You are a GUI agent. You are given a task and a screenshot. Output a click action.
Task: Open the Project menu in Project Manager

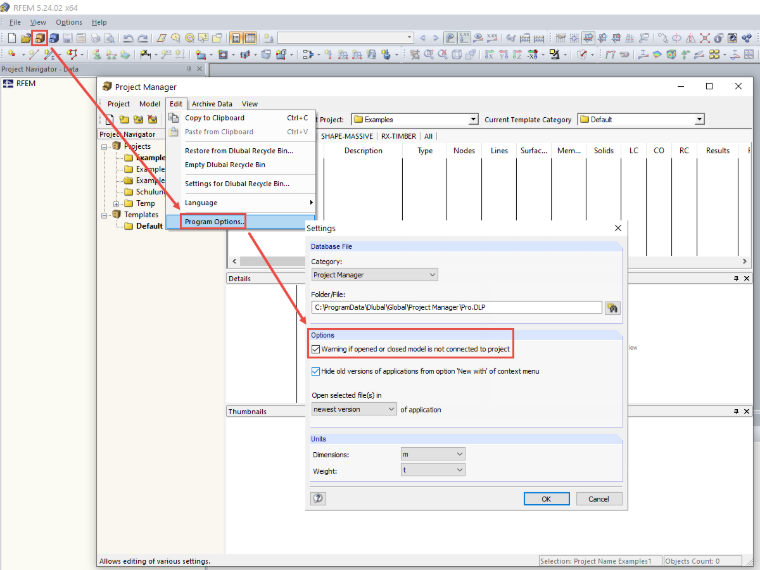[118, 104]
